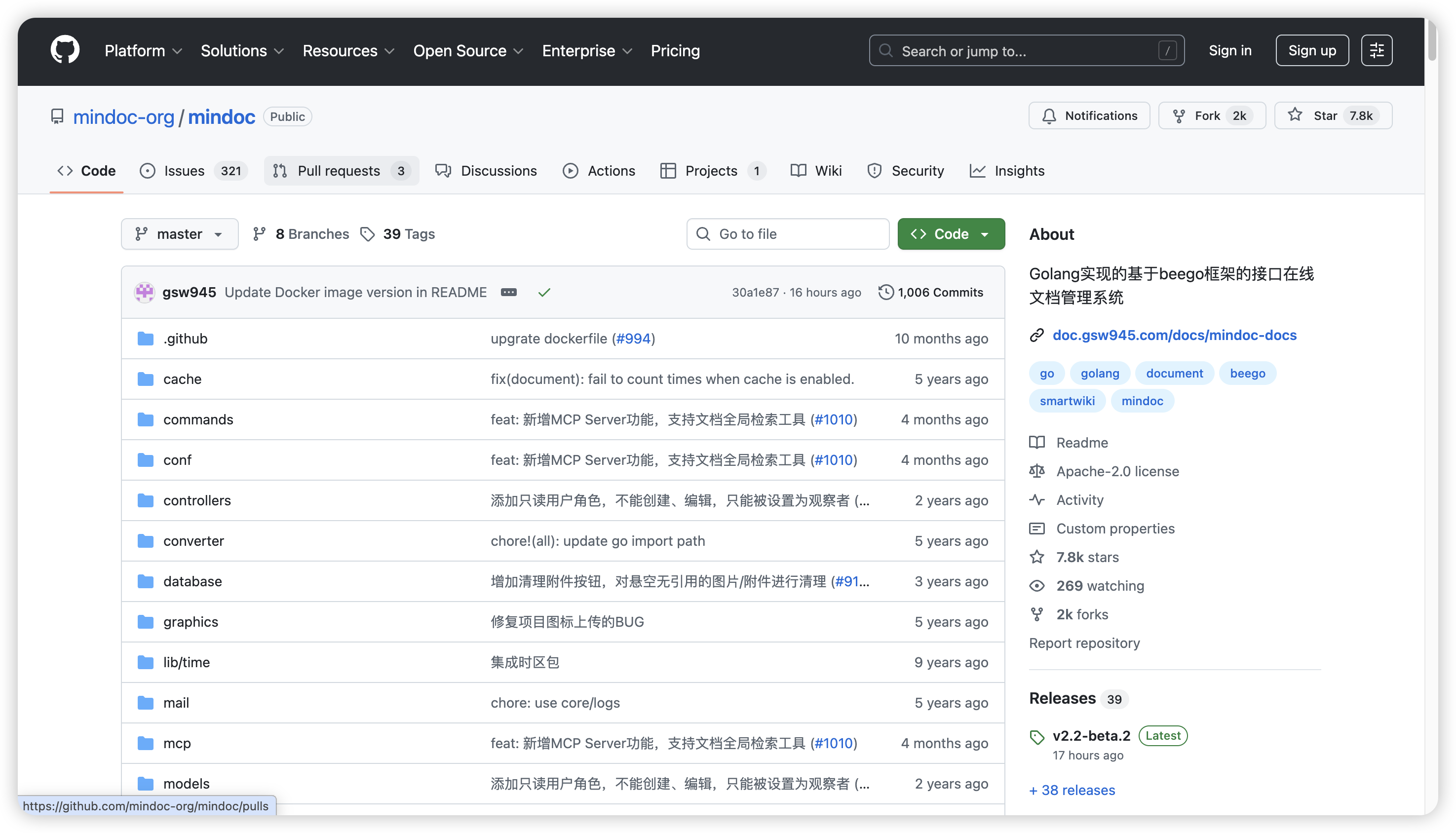Open appearance settings icon next to Sign up
This screenshot has width=1456, height=833.
click(x=1376, y=50)
